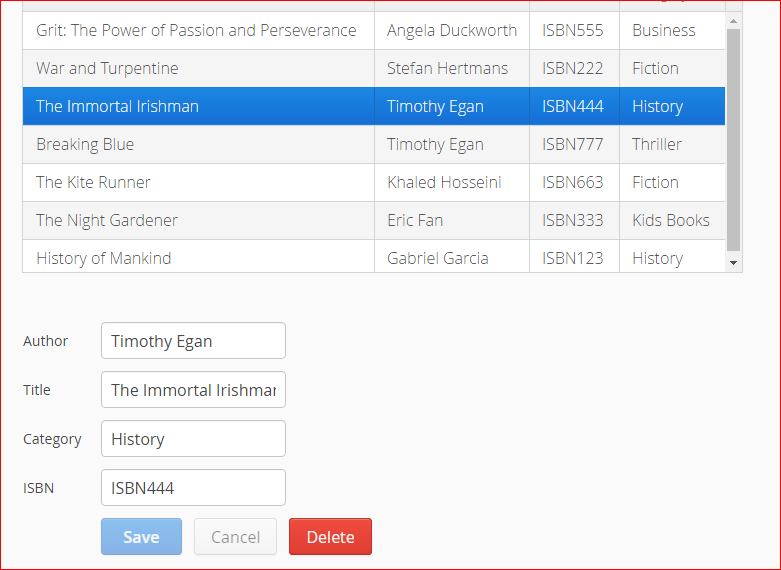Focus the Title input field
This screenshot has height=570, width=781.
[193, 390]
